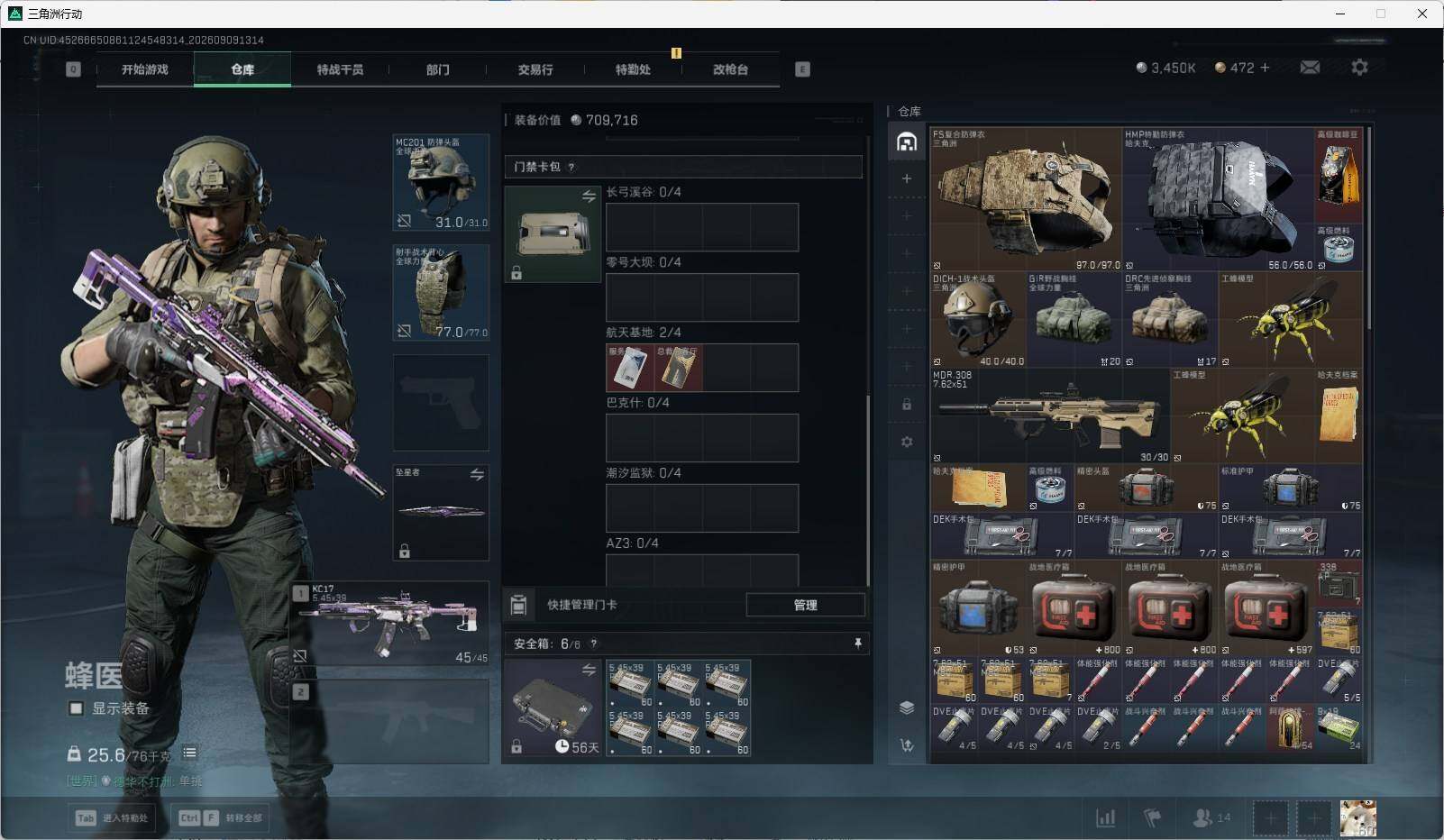The height and width of the screenshot is (840, 1444).
Task: Open the 特勤处 tab
Action: pyautogui.click(x=632, y=69)
